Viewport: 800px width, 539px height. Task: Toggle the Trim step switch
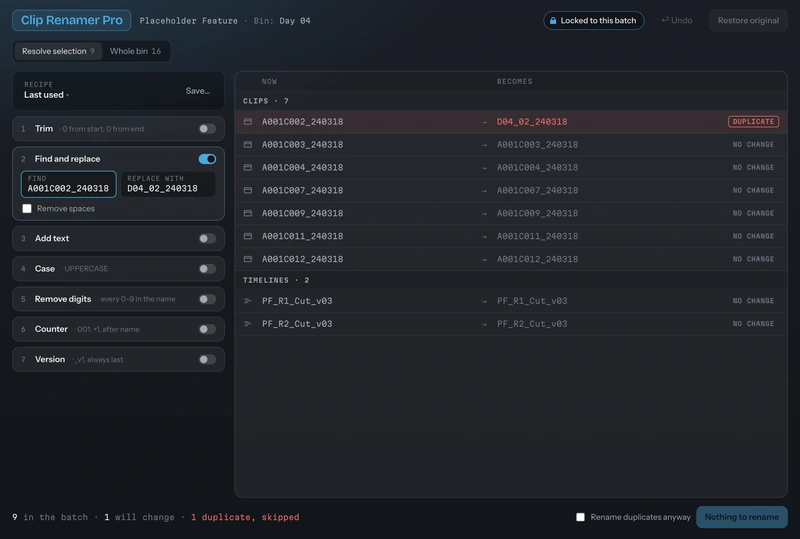207,129
